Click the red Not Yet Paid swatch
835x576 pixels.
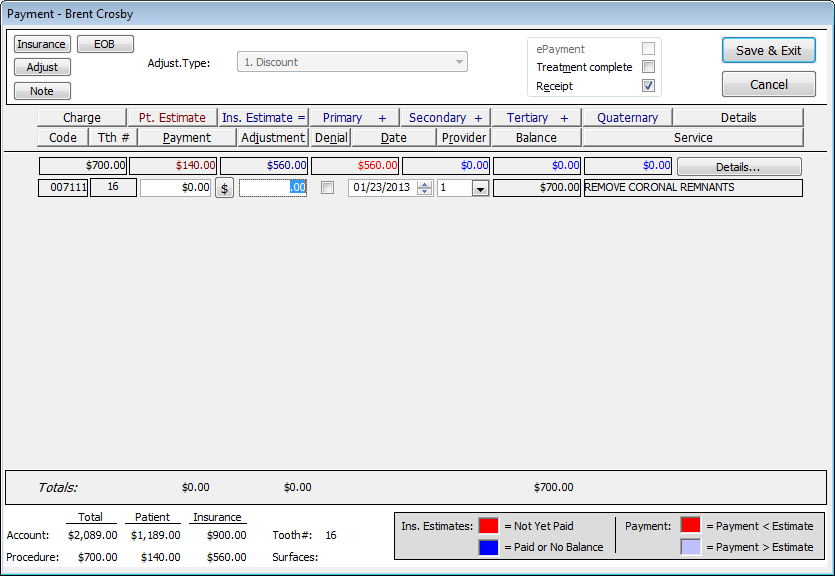(488, 525)
